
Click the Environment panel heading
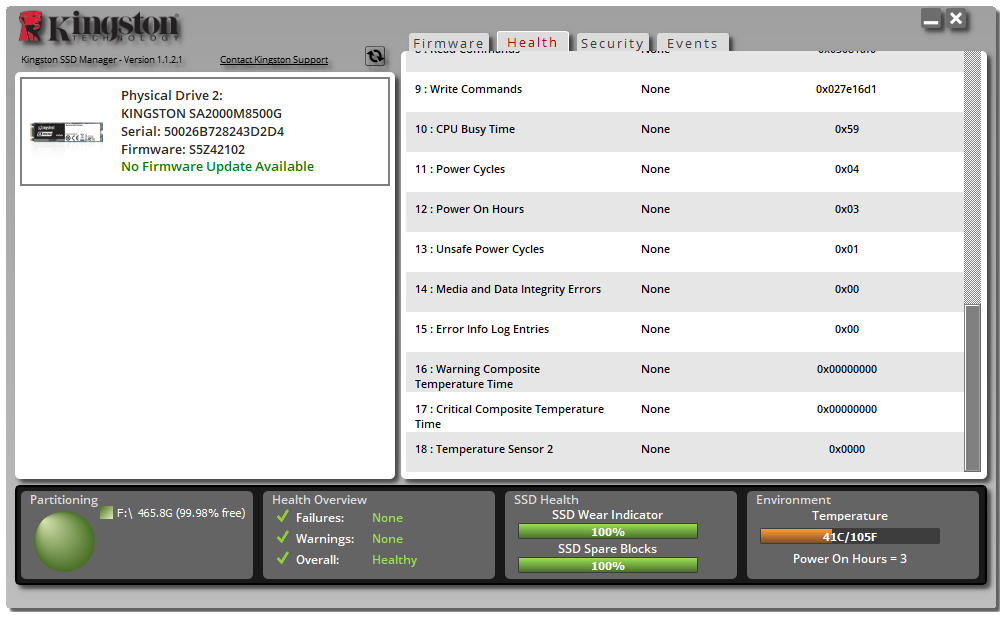point(793,500)
